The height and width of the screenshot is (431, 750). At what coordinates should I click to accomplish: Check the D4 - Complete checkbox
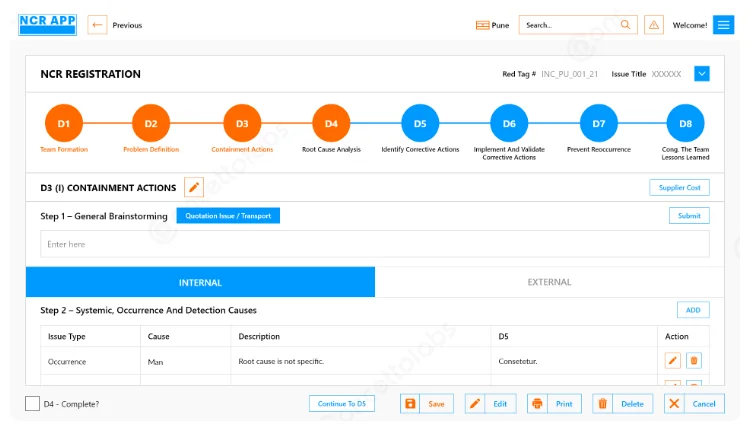tap(33, 404)
